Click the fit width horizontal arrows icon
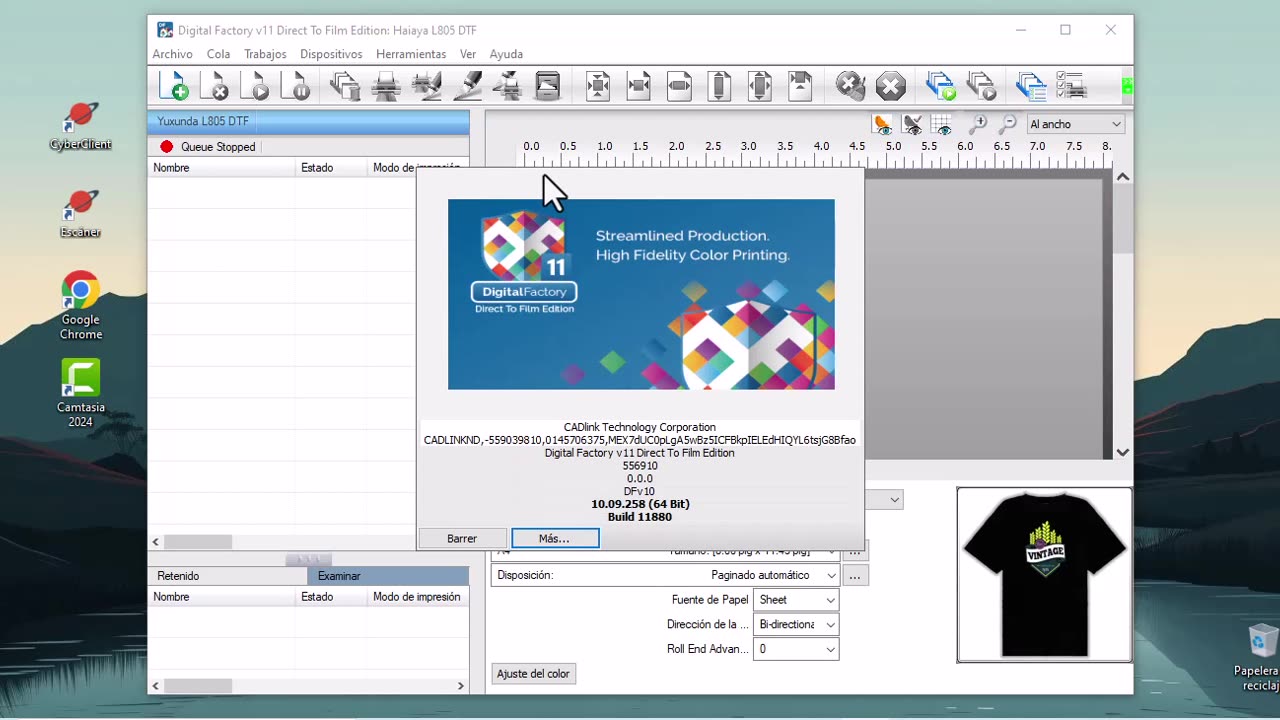 pos(679,86)
